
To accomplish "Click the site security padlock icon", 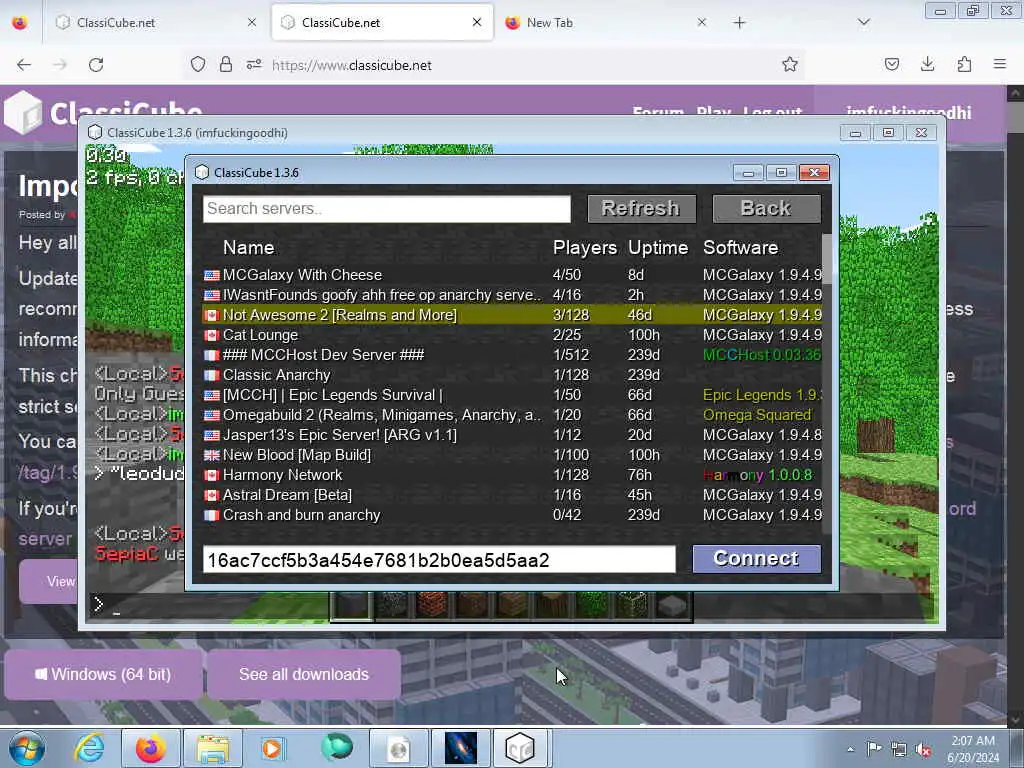I will coord(226,64).
